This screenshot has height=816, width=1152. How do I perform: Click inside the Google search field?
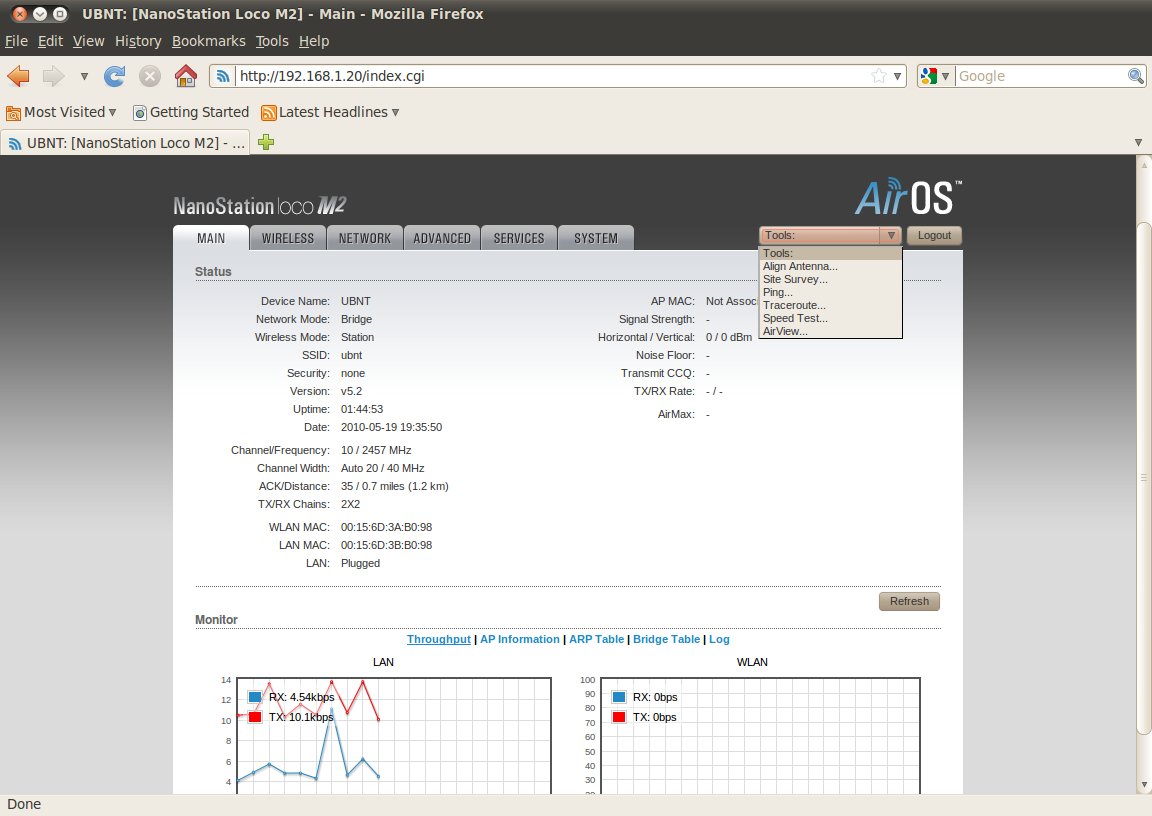point(1040,76)
